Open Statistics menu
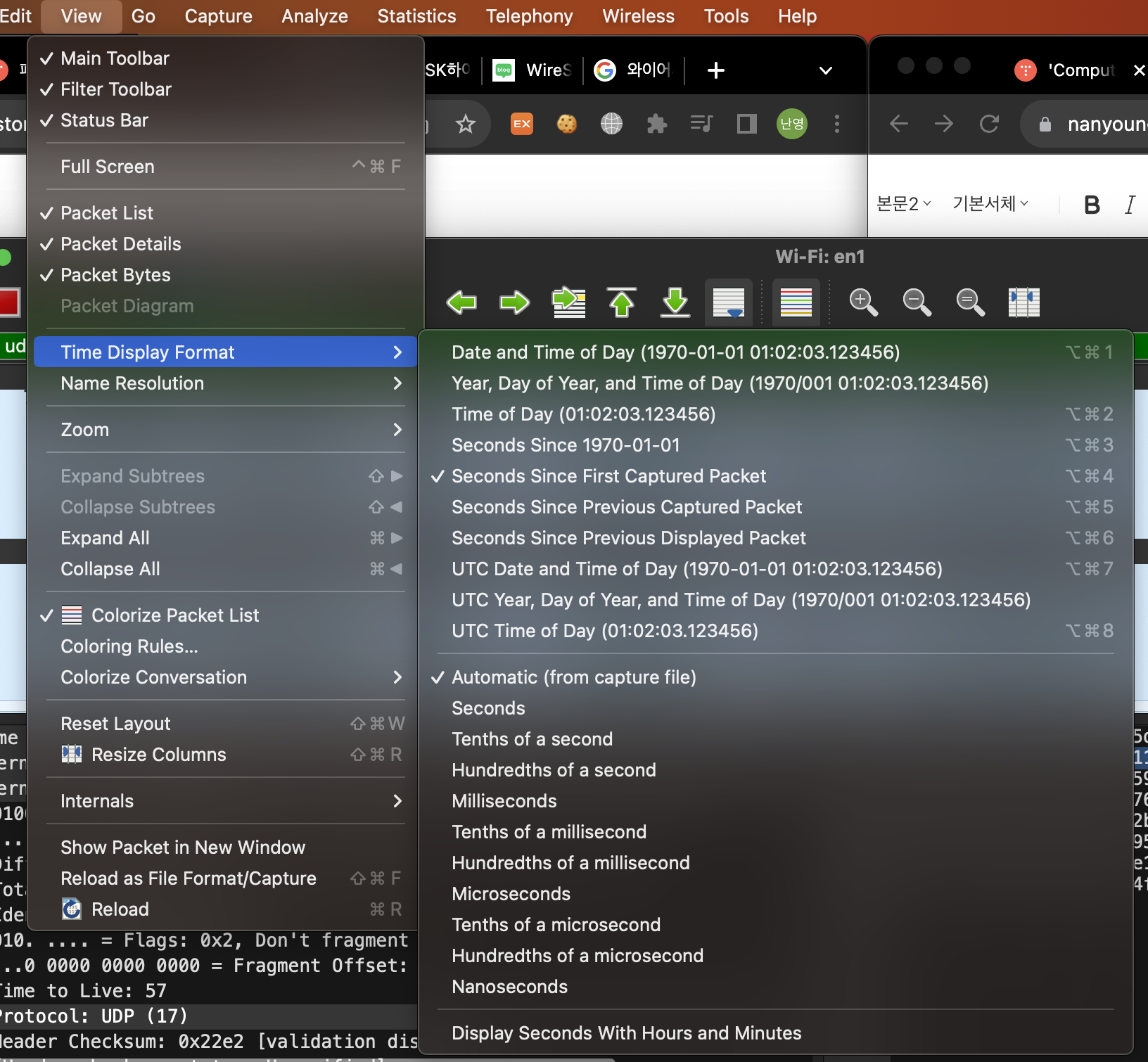This screenshot has width=1148, height=1062. (416, 16)
